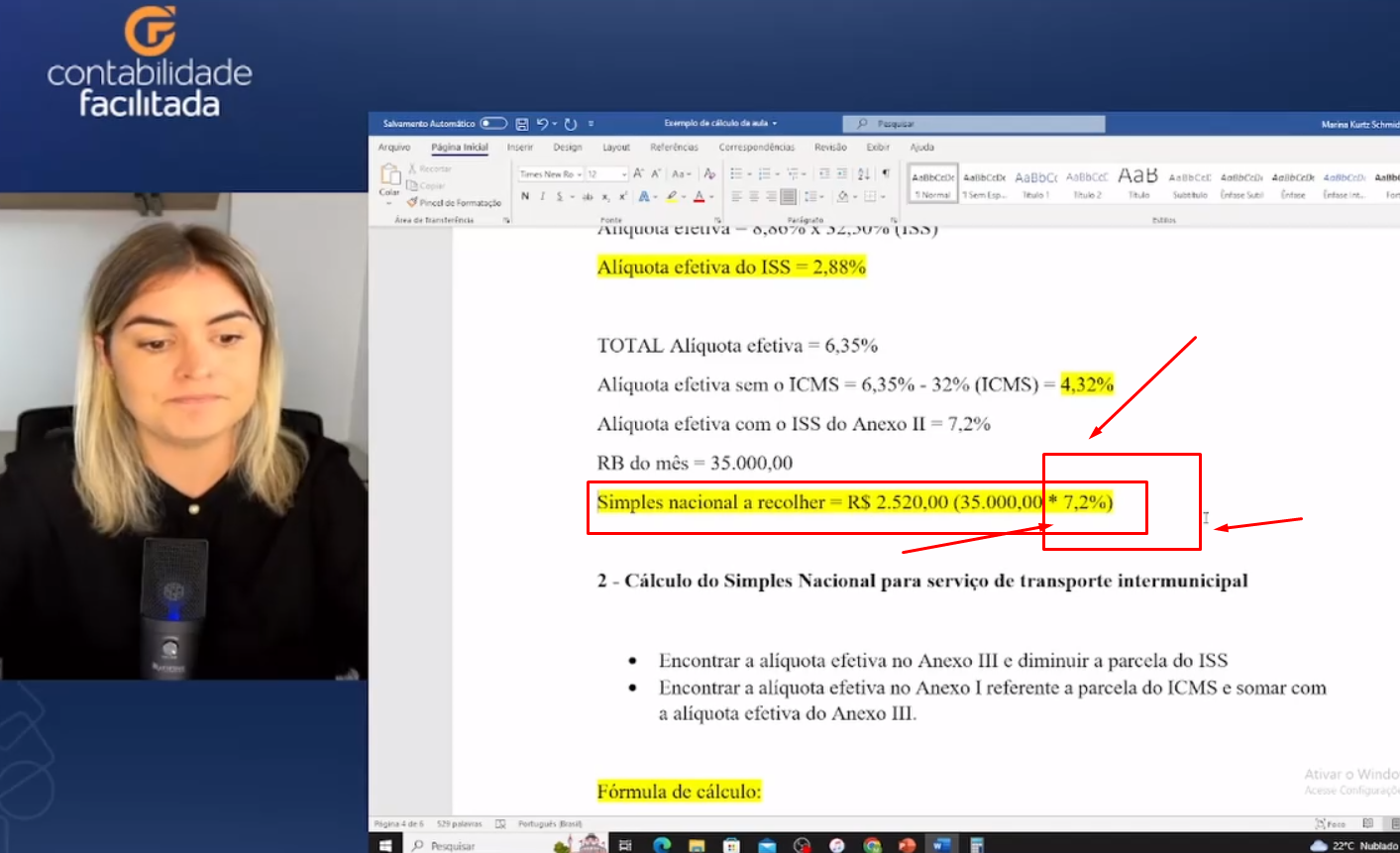1400x853 pixels.
Task: Switch to the Página Inicial tab
Action: coord(460,148)
